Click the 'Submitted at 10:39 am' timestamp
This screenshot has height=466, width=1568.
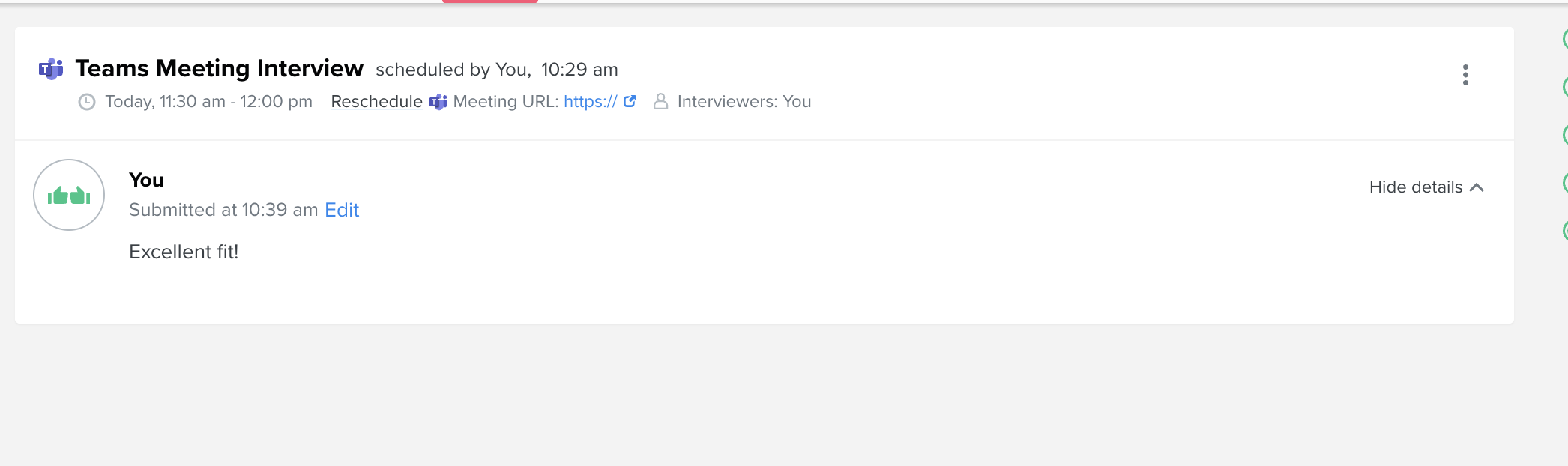tap(223, 210)
